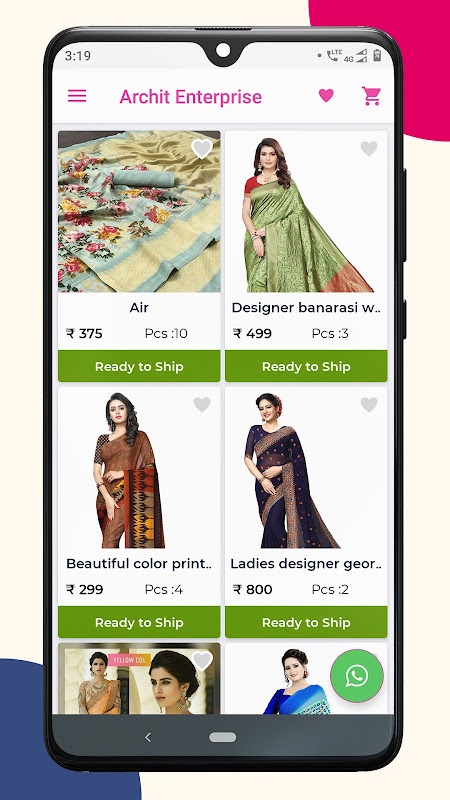Click Ready to Ship under ₹ 800 item
The image size is (450, 800).
(x=306, y=622)
